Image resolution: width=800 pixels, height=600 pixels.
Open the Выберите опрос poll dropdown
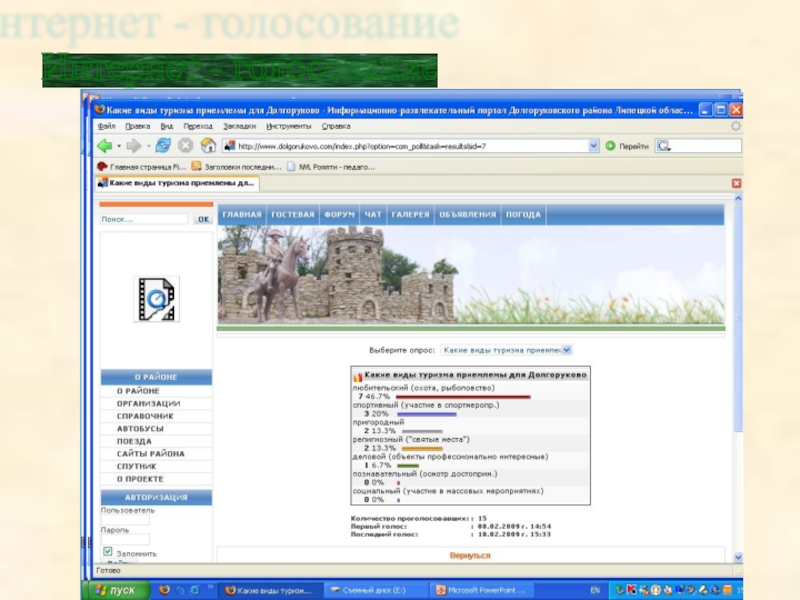tap(566, 350)
